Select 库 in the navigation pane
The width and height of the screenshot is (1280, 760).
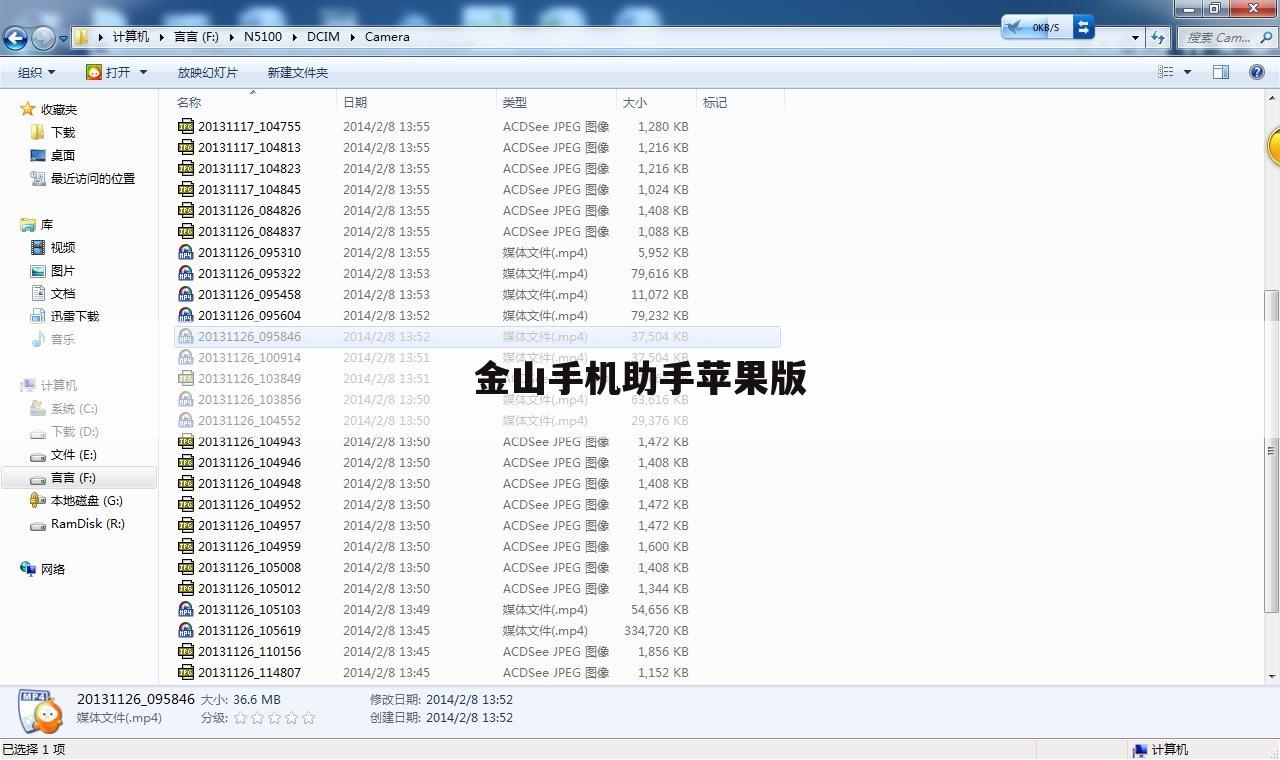[47, 224]
